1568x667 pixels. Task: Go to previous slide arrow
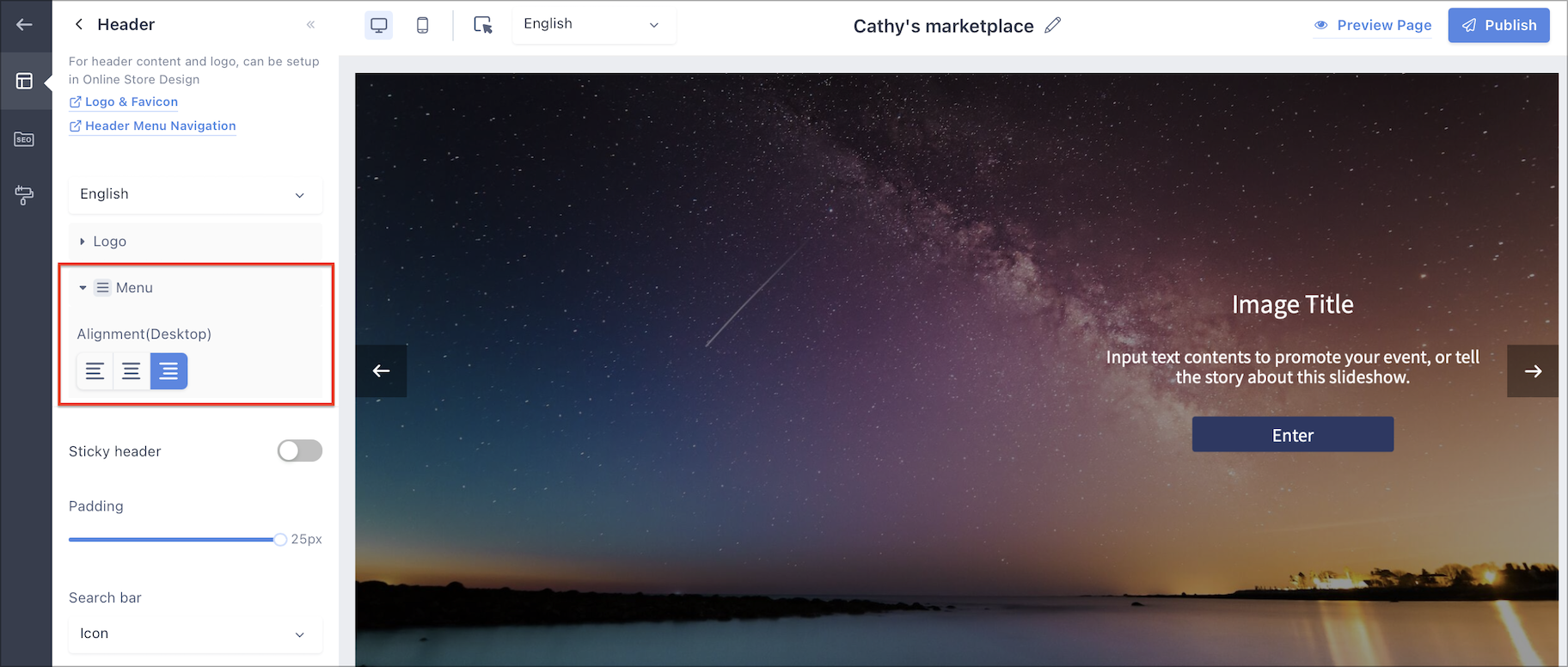tap(381, 370)
